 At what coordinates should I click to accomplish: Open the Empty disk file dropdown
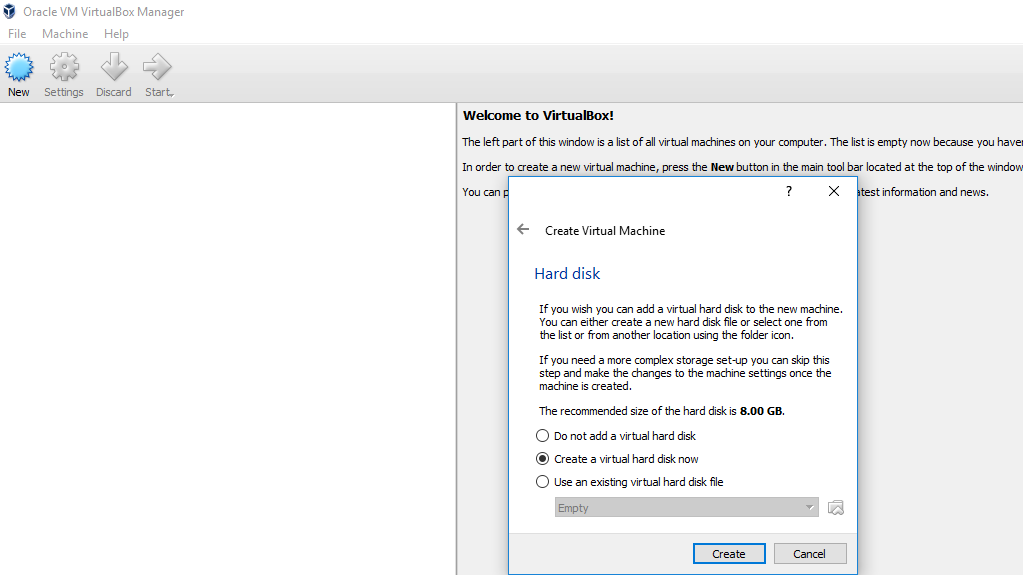pyautogui.click(x=686, y=508)
